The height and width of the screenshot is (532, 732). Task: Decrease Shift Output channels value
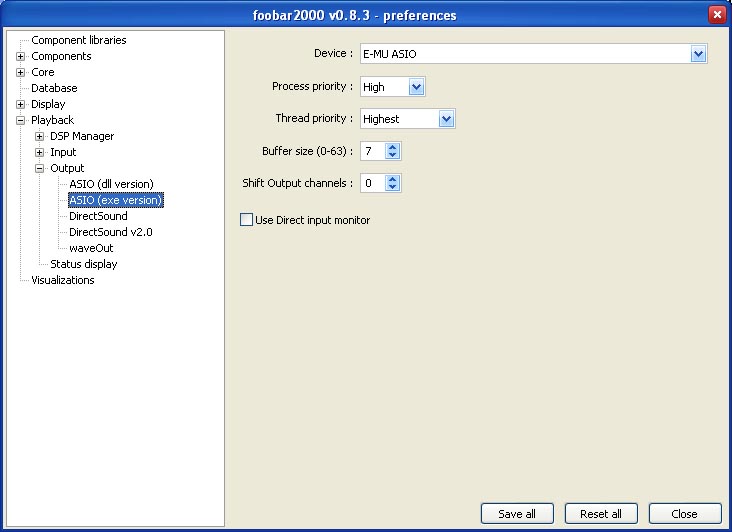393,187
